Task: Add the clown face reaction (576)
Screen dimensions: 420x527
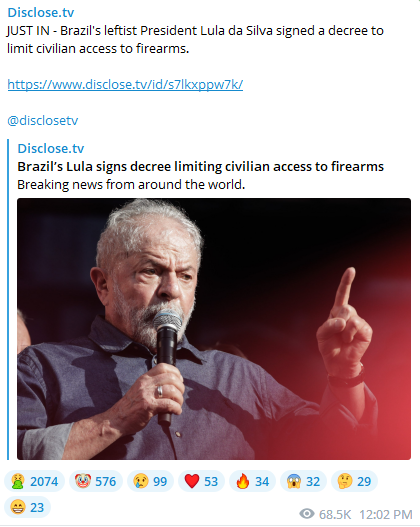Action: pos(96,481)
